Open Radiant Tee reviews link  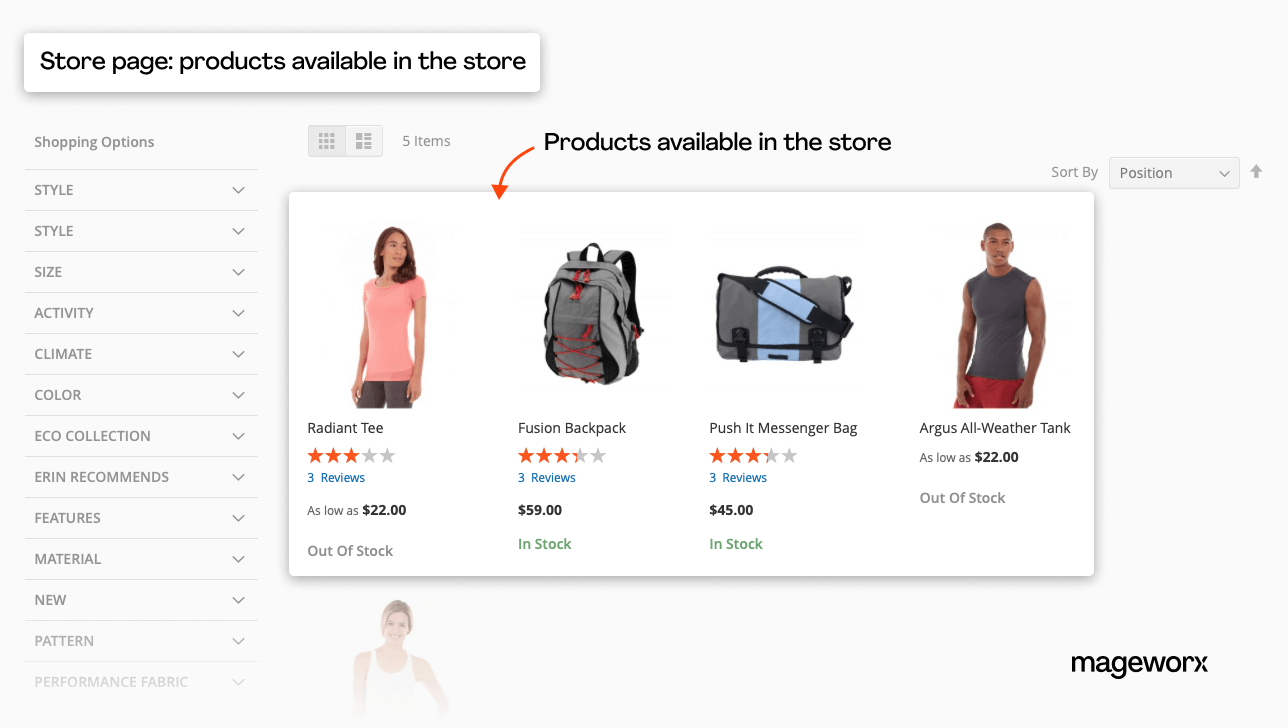(x=336, y=478)
